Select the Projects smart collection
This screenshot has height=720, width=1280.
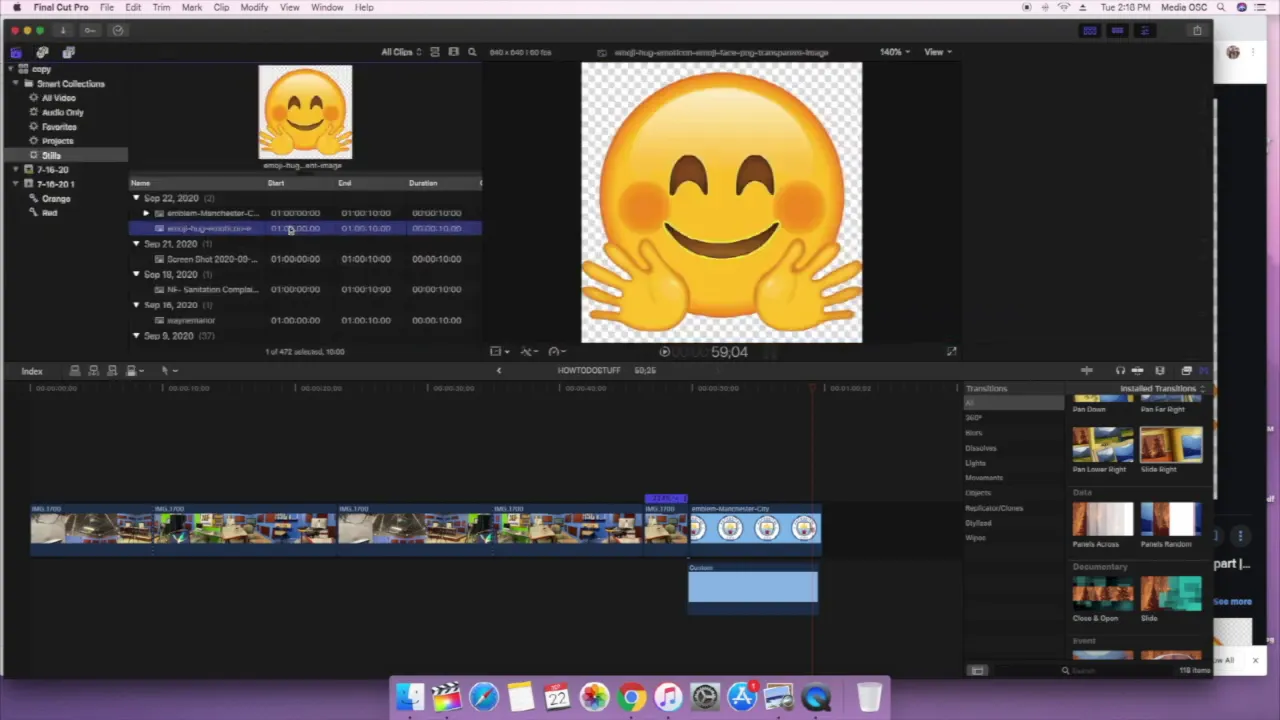point(57,141)
